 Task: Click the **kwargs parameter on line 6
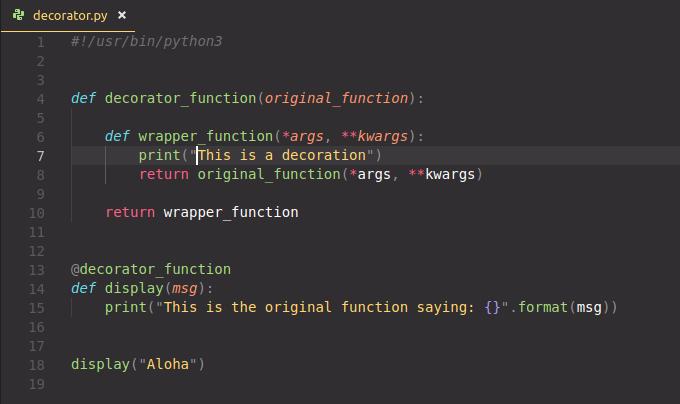point(380,137)
